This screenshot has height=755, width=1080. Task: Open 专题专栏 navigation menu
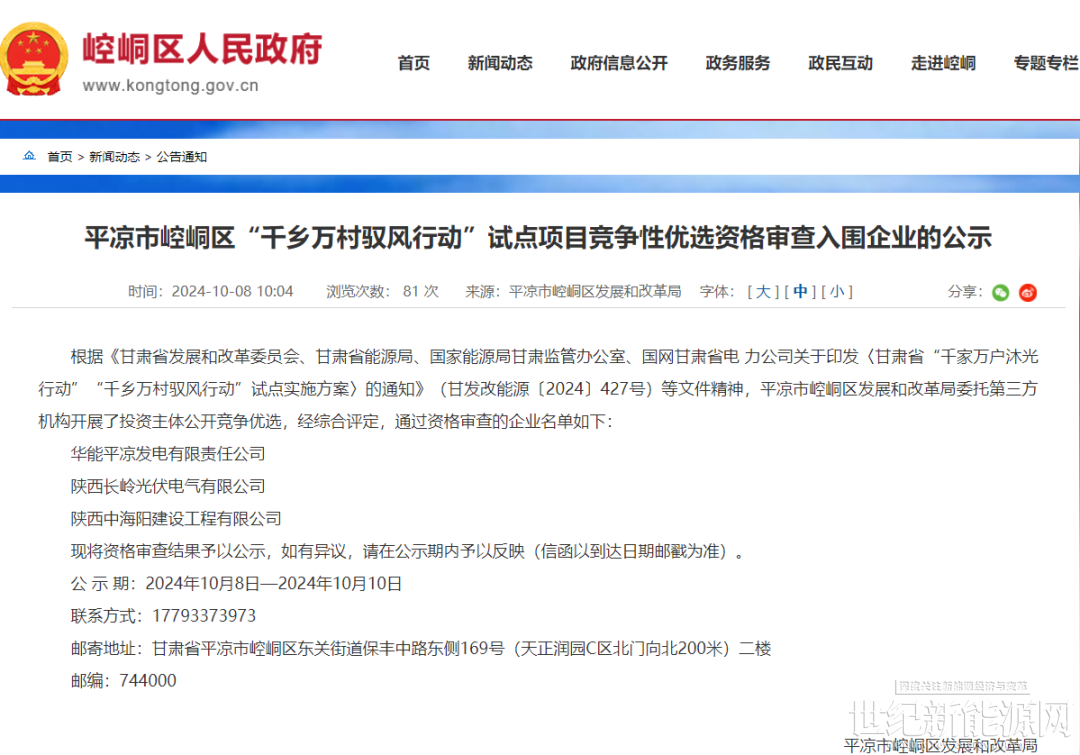[1046, 63]
